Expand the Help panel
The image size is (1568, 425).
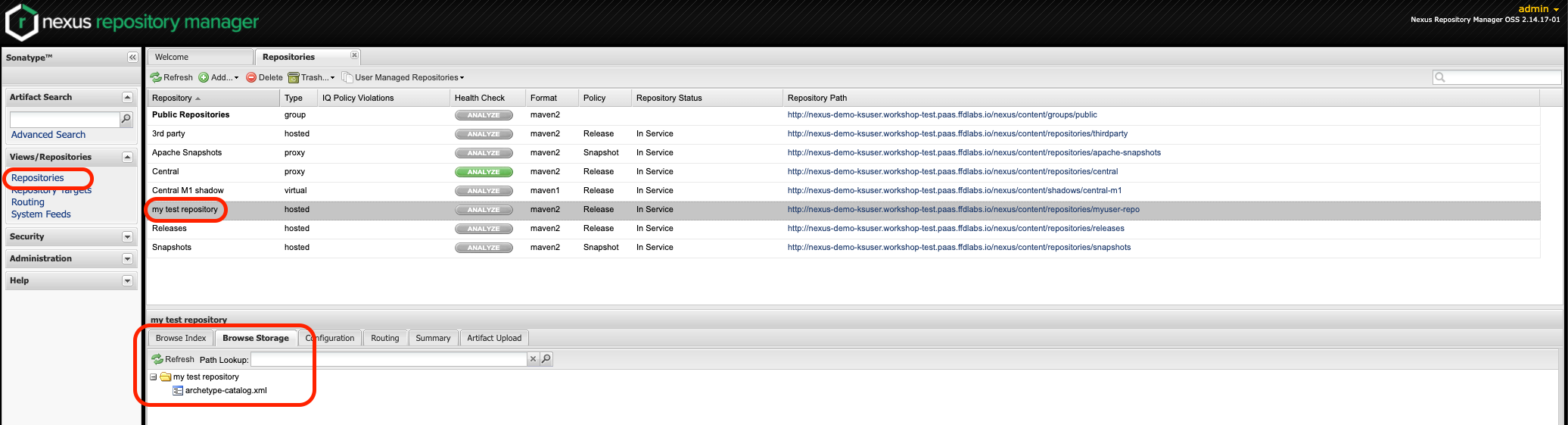coord(127,281)
